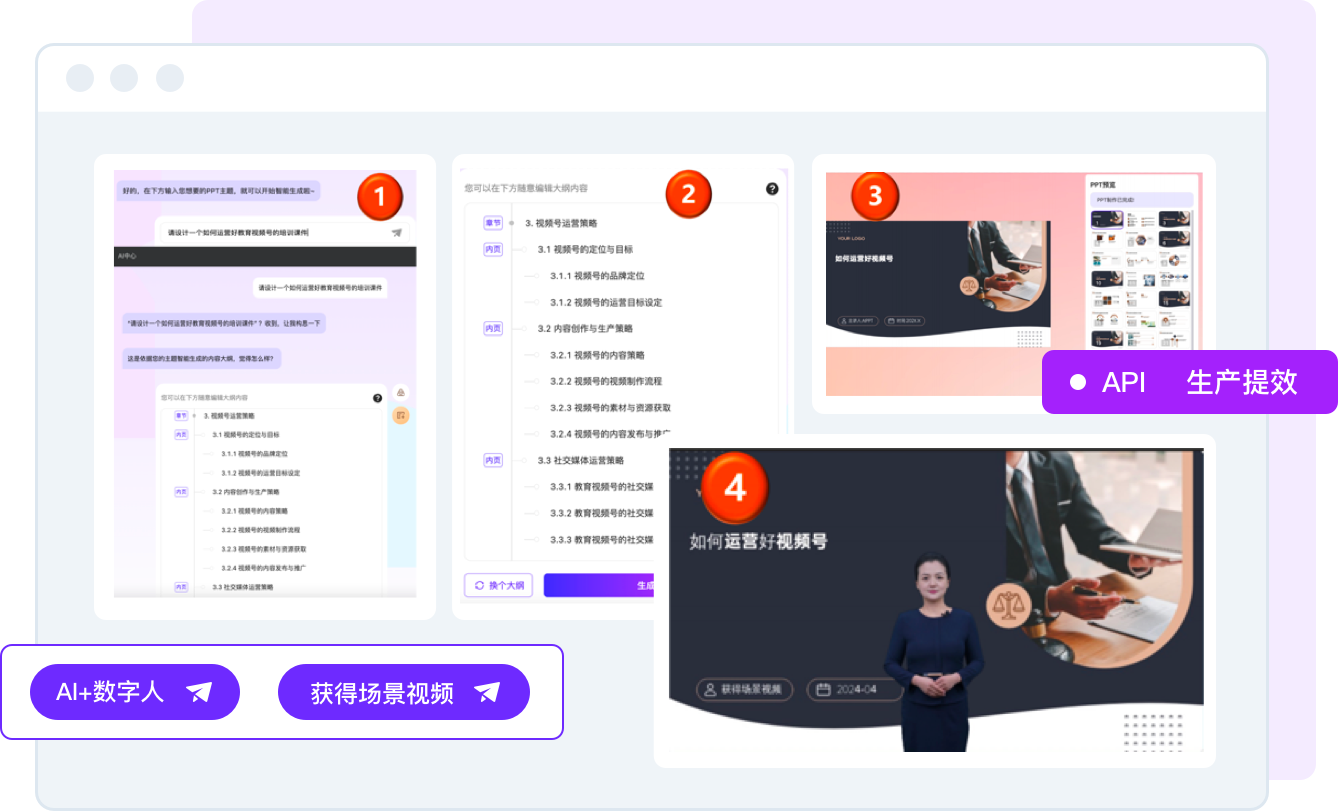Screen dimensions: 1338x812
Task: Open the AI中心 dark header bar
Action: [265, 256]
